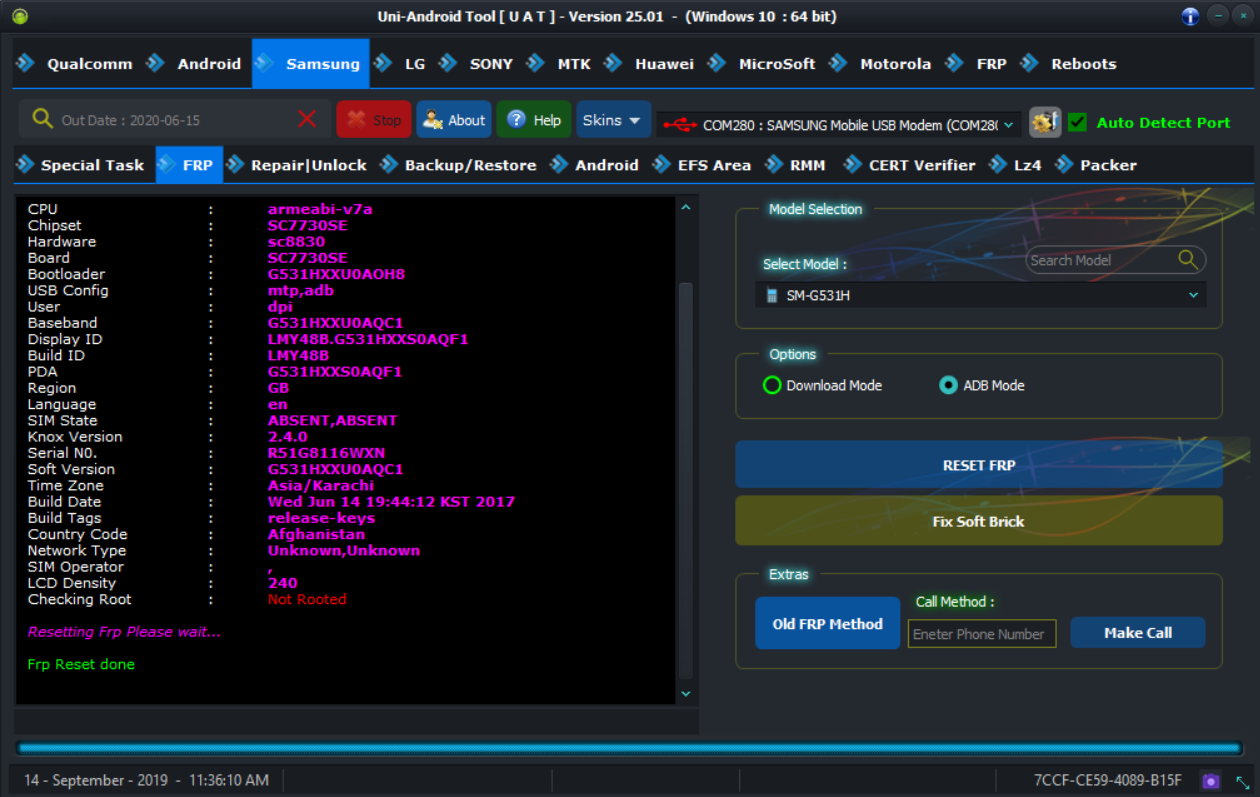Click the Fix Soft Brick button

tap(978, 521)
